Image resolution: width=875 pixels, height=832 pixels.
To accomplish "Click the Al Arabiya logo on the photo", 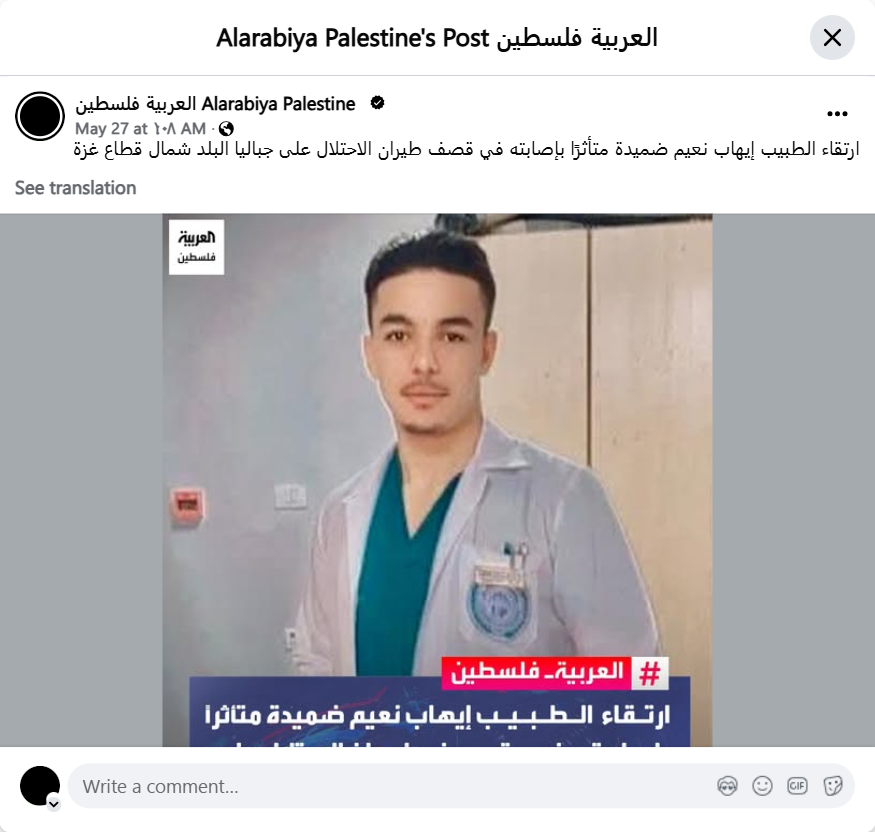I will point(196,247).
